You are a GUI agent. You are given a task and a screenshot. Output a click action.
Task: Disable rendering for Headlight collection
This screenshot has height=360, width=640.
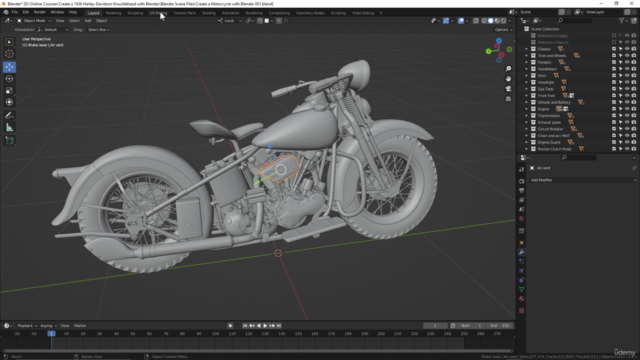coord(633,82)
